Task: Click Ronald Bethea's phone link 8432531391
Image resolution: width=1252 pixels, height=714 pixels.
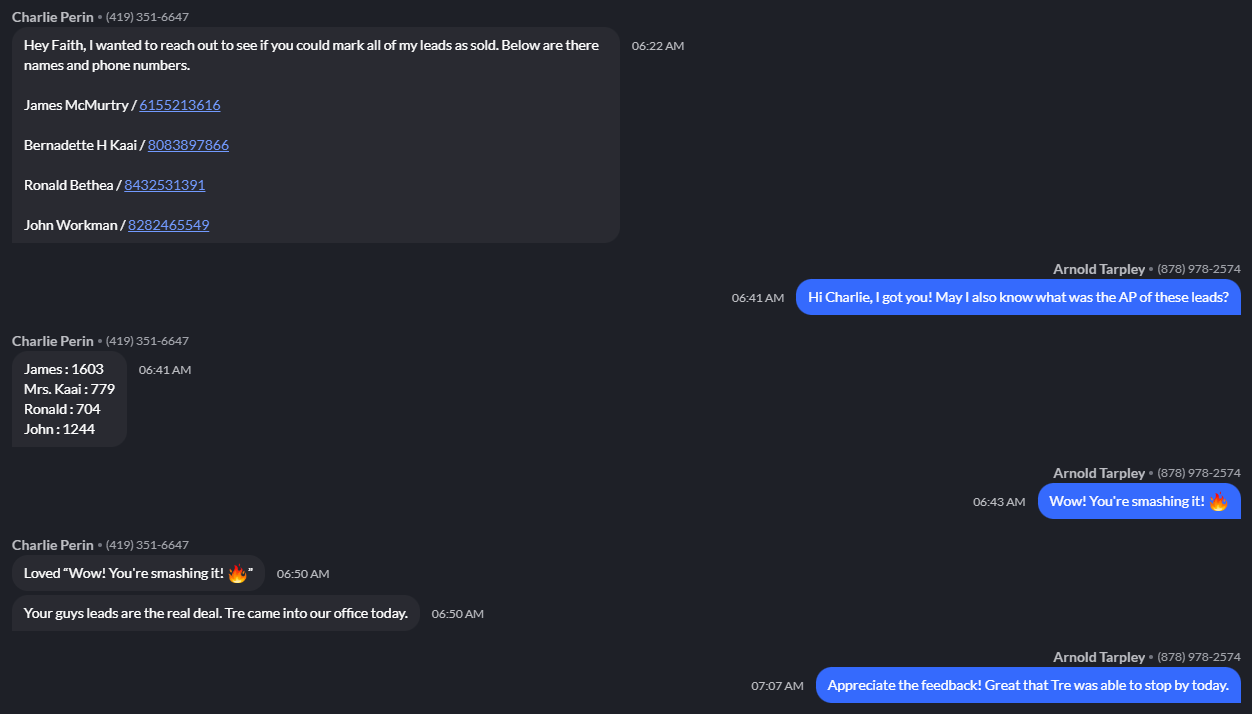Action: pos(164,185)
